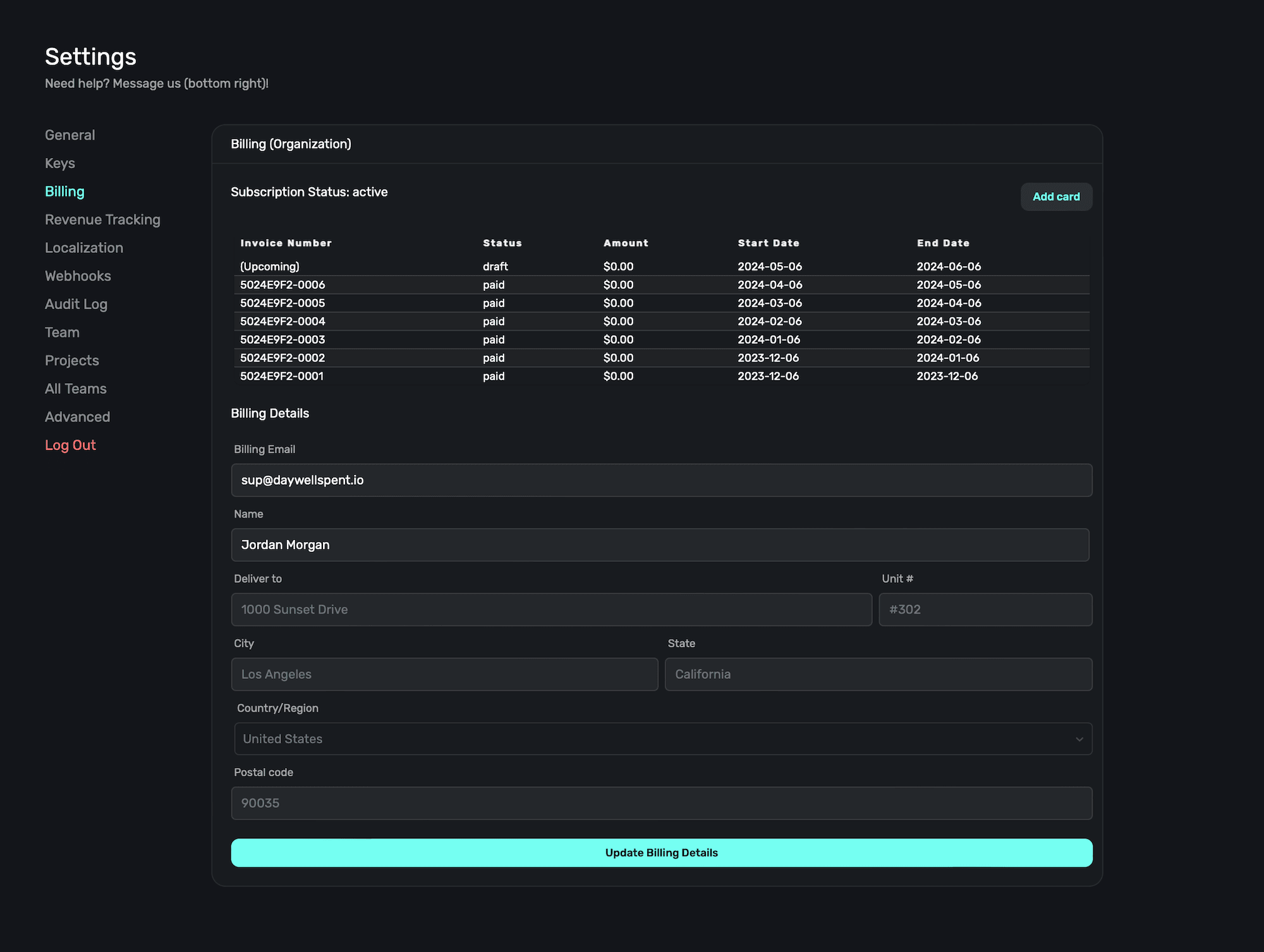Navigate to Projects settings

(72, 360)
